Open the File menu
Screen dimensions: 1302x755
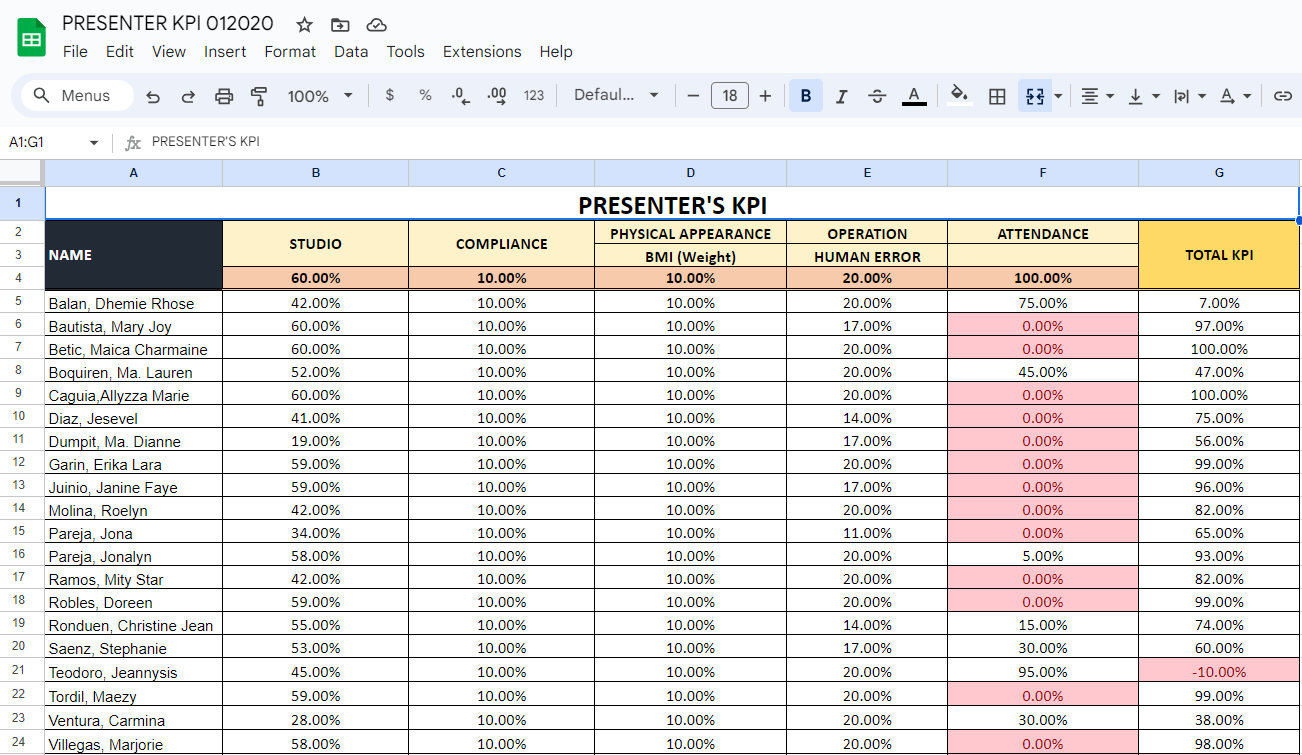[75, 52]
